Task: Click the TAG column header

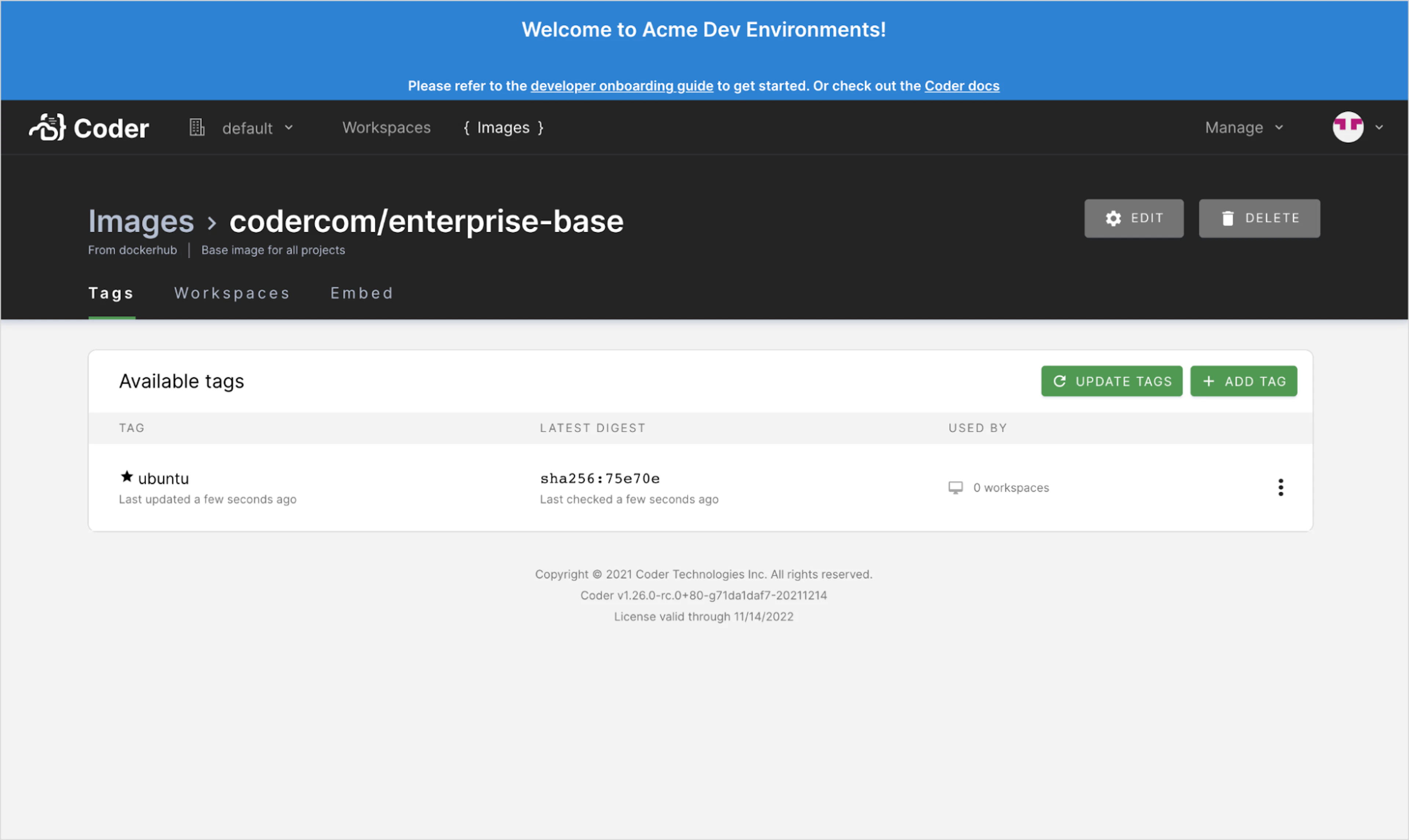Action: point(132,428)
